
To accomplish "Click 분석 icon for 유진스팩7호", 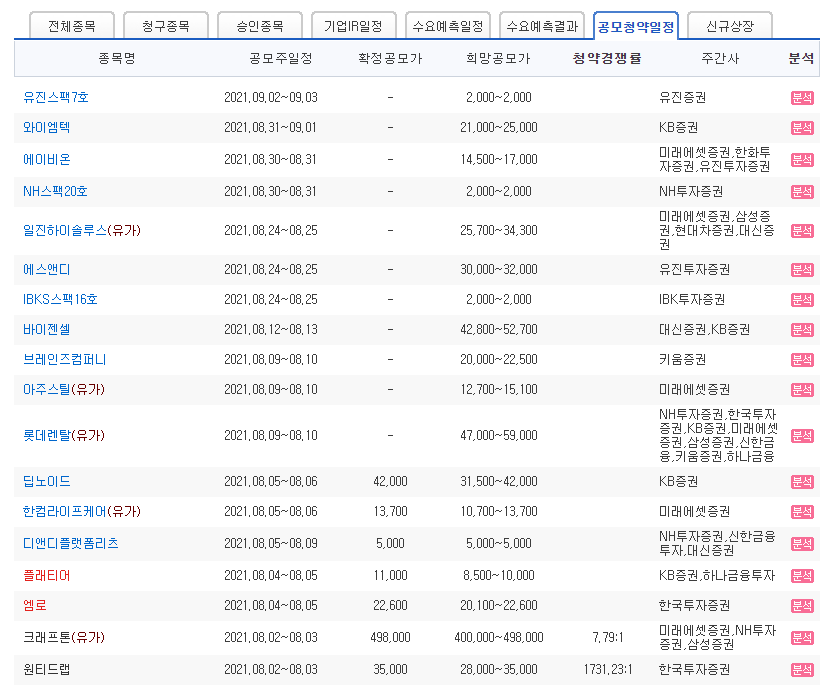I will pos(802,98).
